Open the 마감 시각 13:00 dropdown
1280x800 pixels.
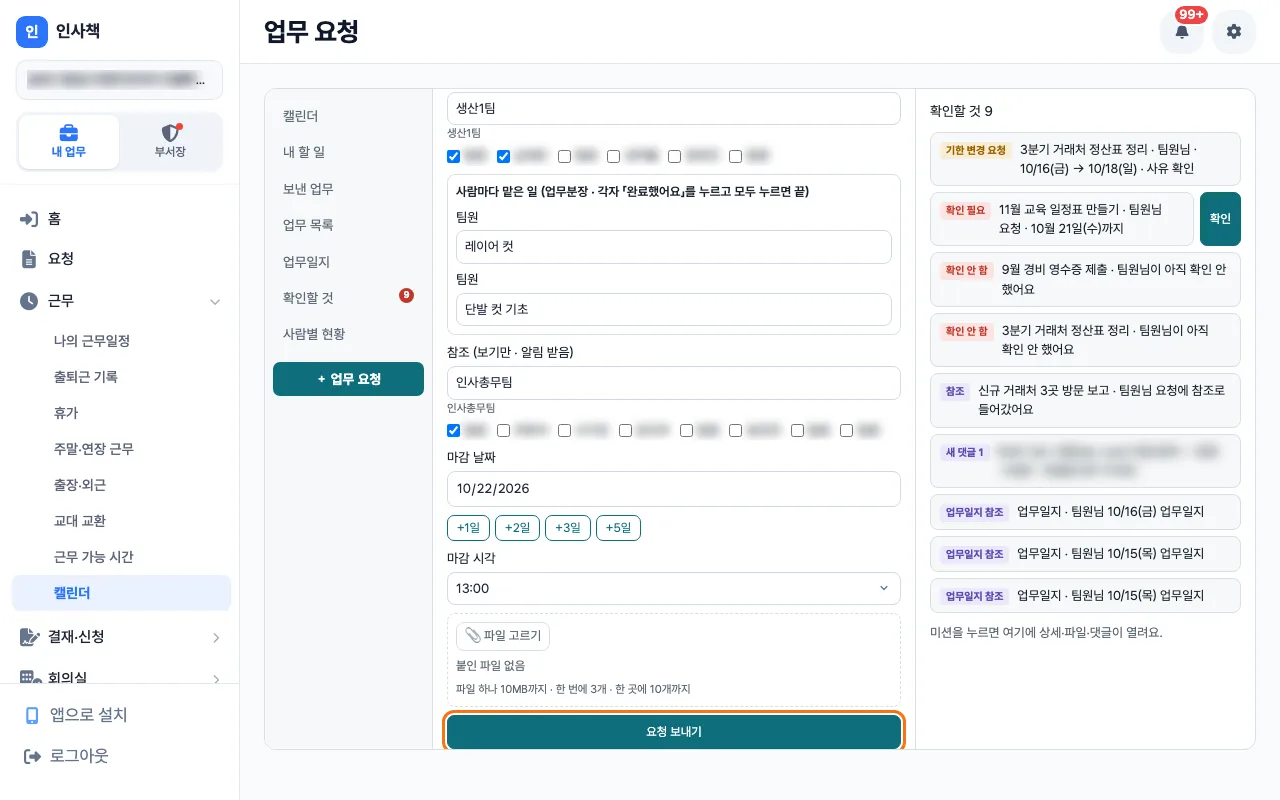pos(674,588)
